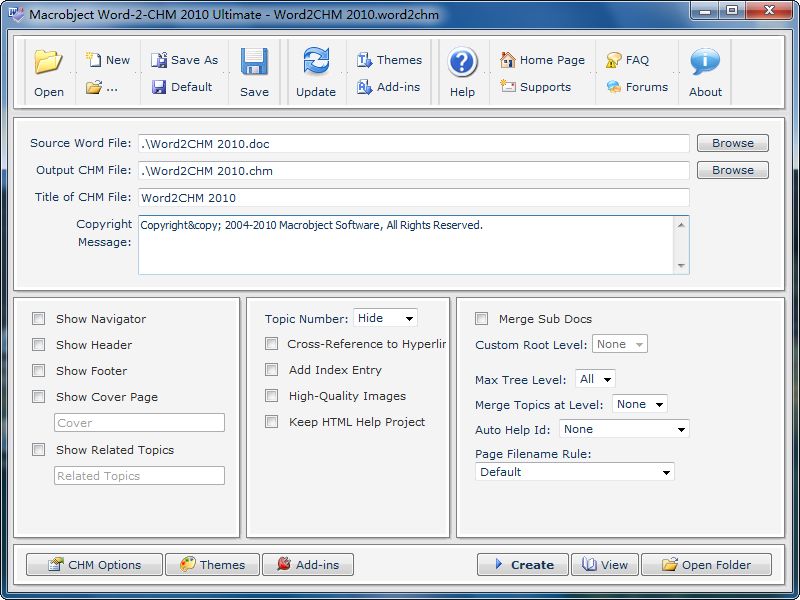This screenshot has height=600, width=800.
Task: Start conversion with the Create button
Action: (x=523, y=565)
